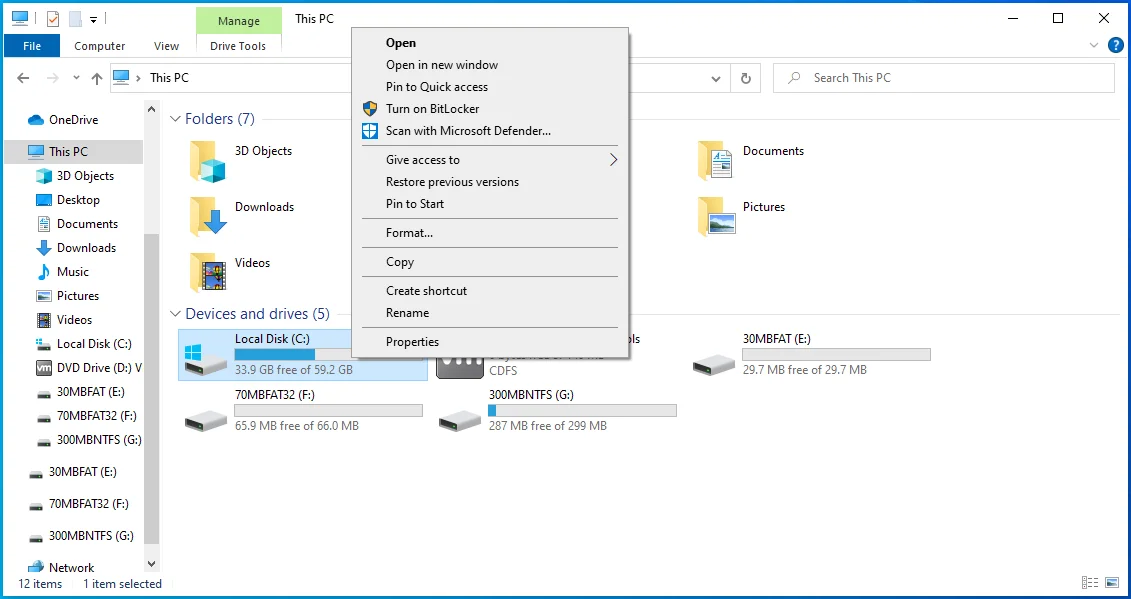Expand the ribbon using the chevron
The height and width of the screenshot is (599, 1131).
[x=1094, y=45]
